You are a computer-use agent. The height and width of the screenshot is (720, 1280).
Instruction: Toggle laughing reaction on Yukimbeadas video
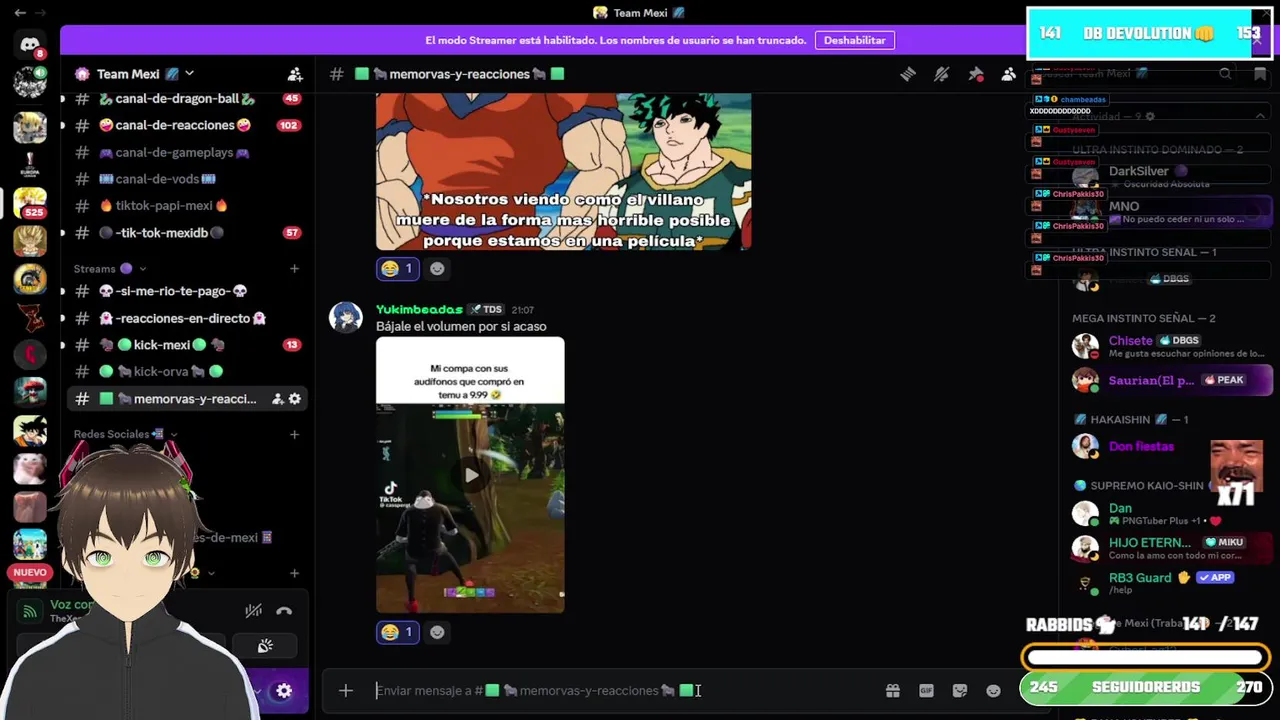[x=397, y=632]
